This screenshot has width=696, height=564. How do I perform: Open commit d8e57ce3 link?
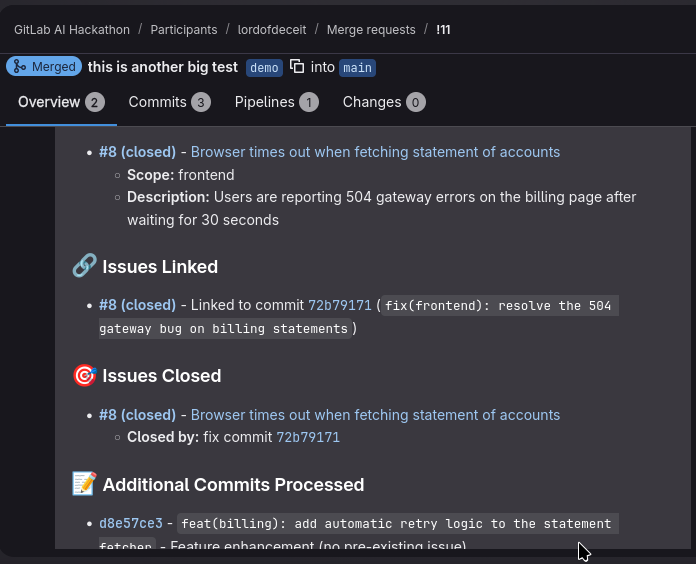point(130,523)
